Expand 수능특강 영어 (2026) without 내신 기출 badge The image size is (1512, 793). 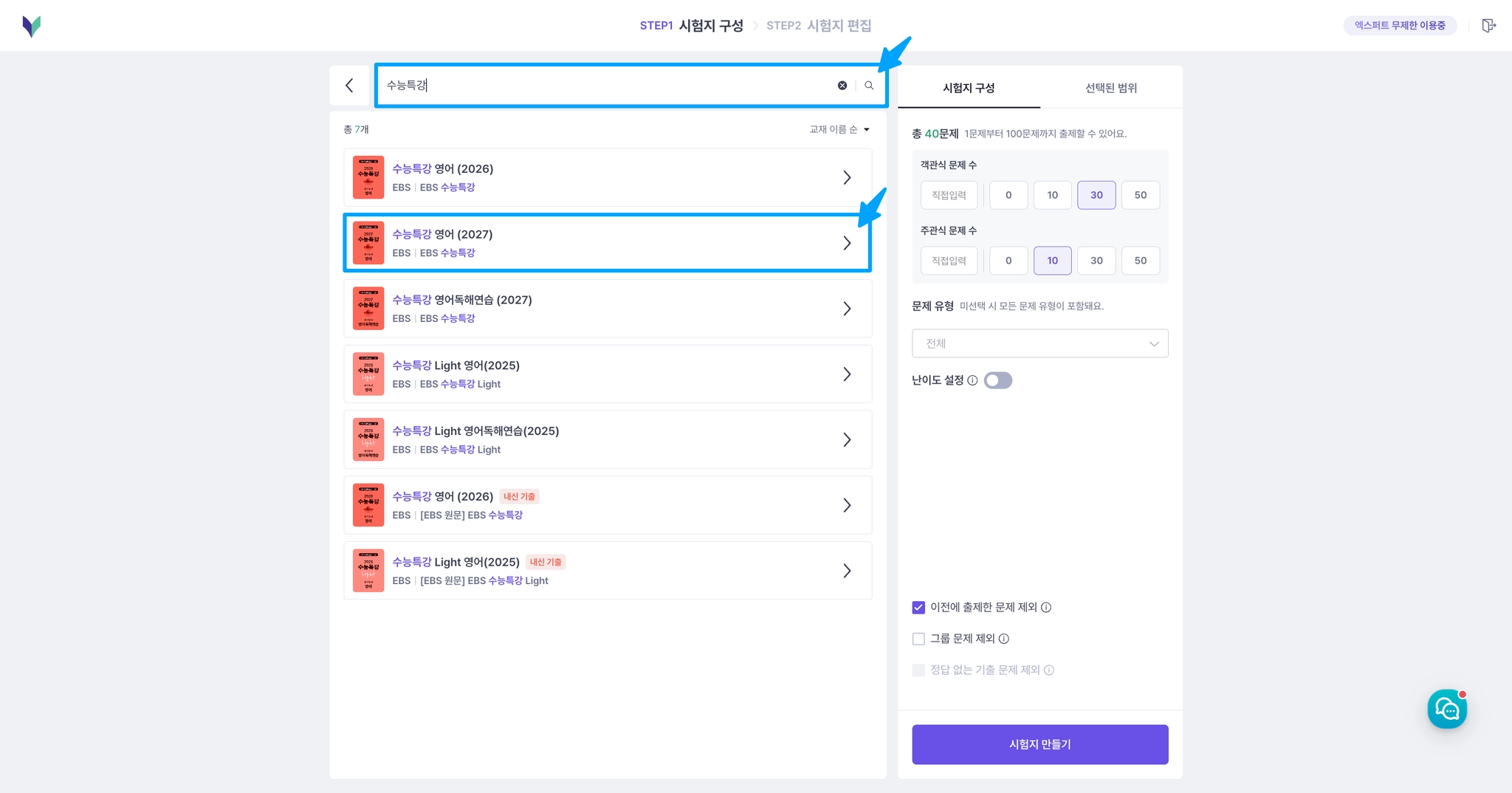click(847, 177)
